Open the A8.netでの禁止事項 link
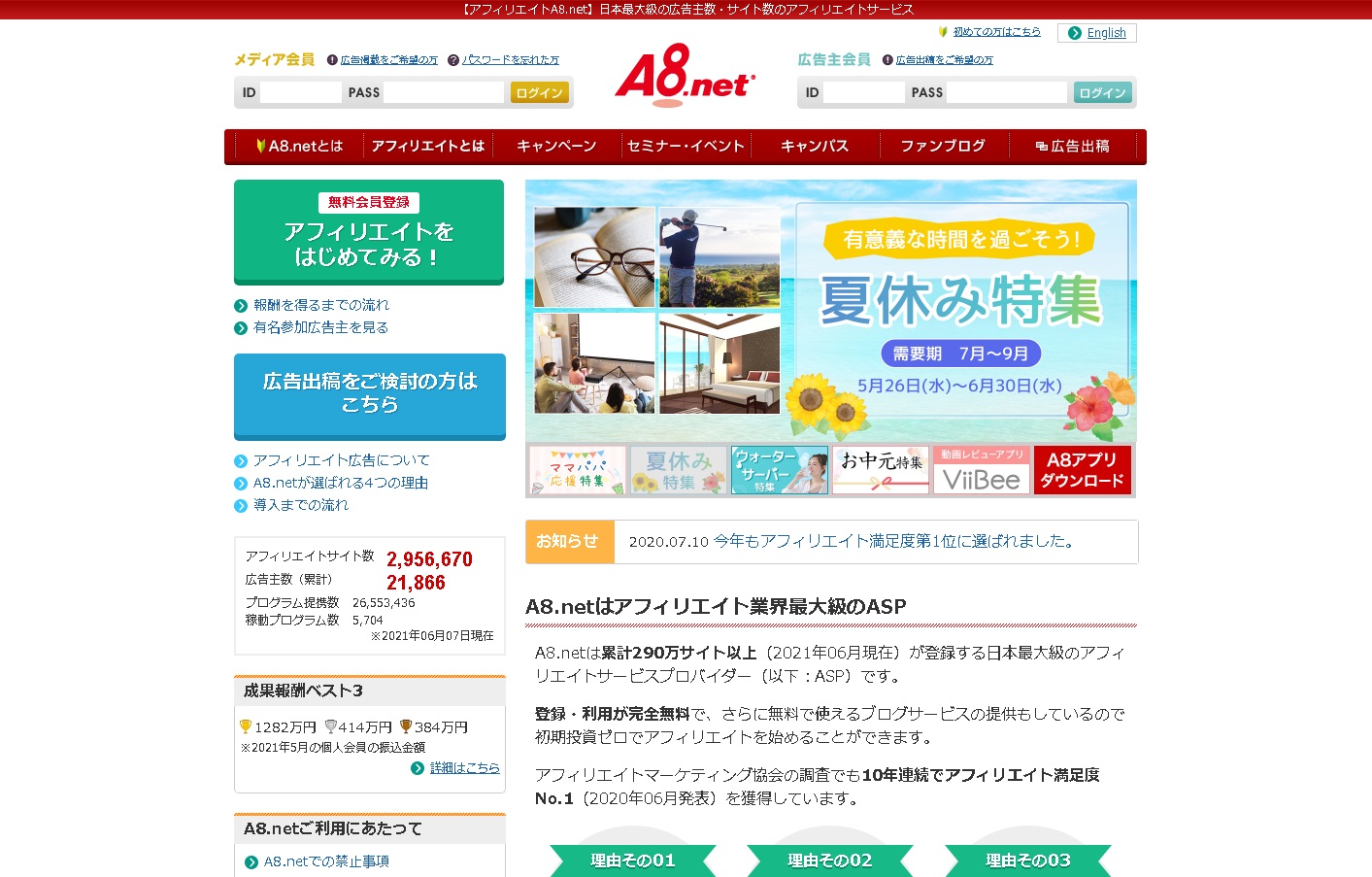Viewport: 1372px width, 877px height. [x=327, y=861]
